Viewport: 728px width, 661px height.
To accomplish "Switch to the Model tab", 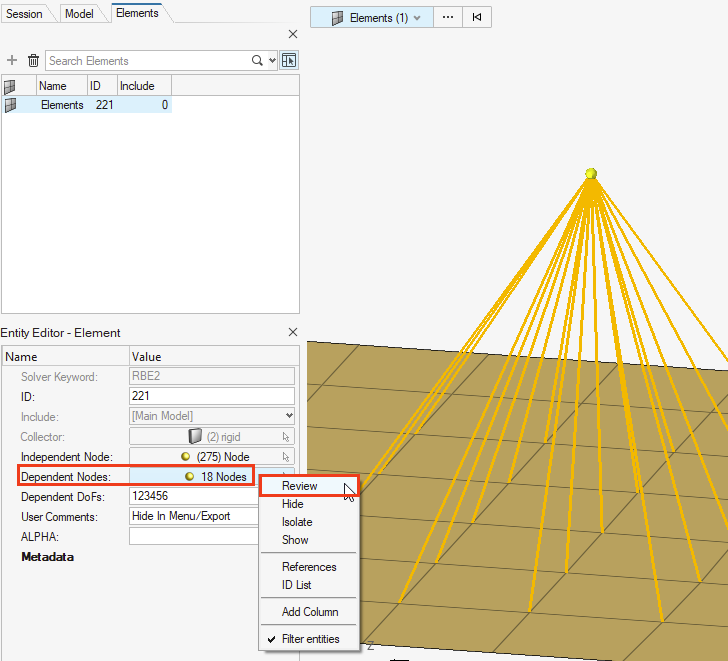I will tap(79, 14).
